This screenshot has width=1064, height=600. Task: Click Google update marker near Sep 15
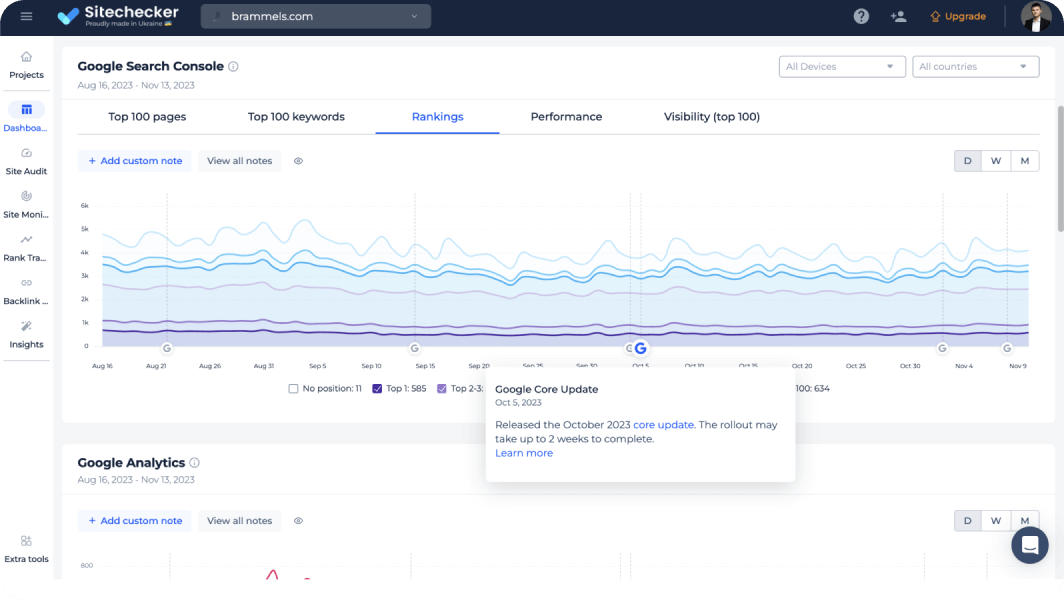pos(415,348)
